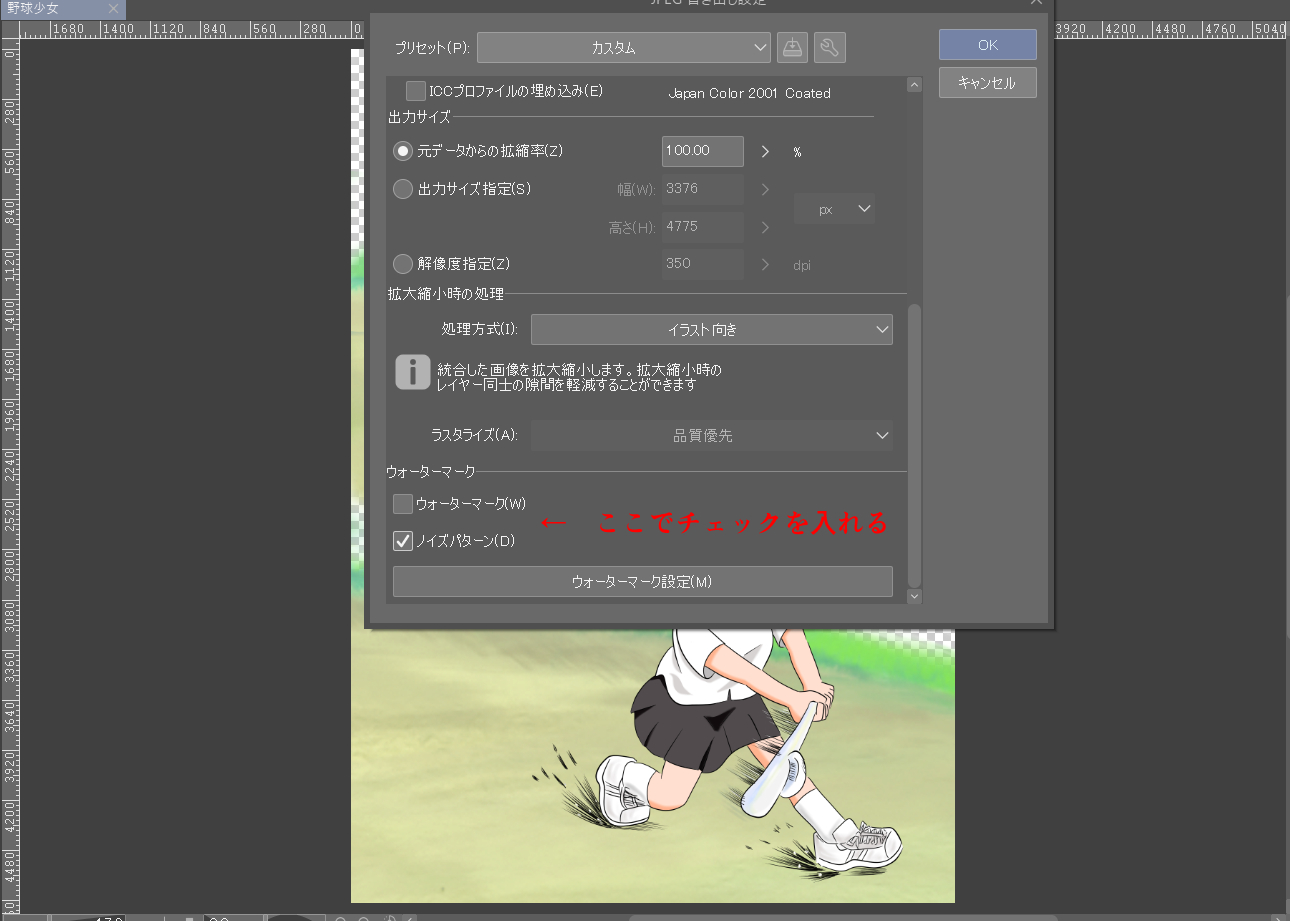The width and height of the screenshot is (1290, 921).
Task: Open the カスタム preset dropdown
Action: click(623, 47)
